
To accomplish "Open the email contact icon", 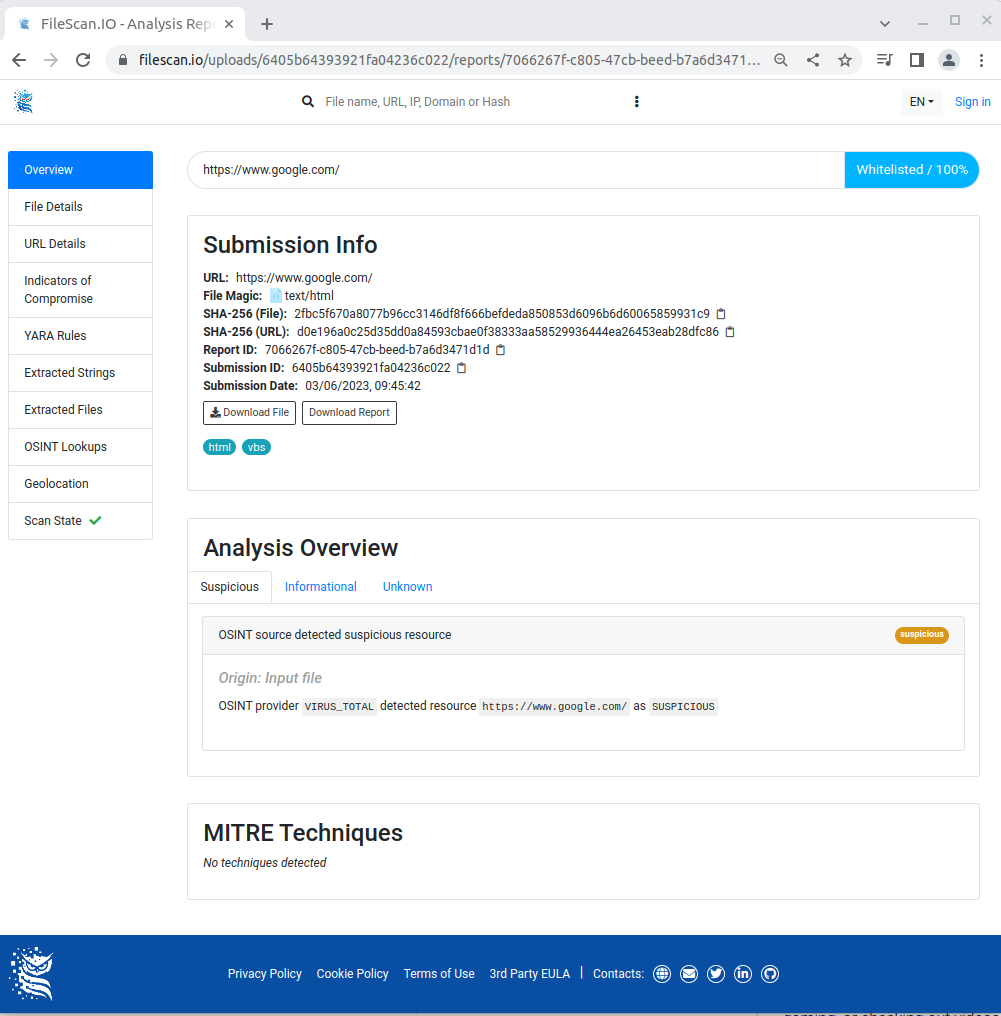I will 689,974.
